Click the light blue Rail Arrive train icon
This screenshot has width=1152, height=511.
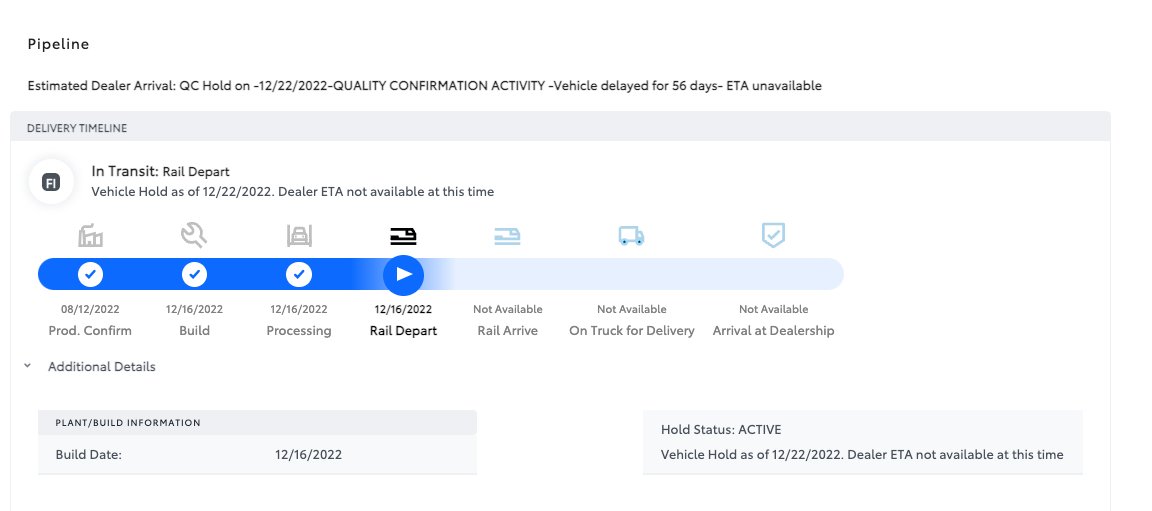click(507, 236)
